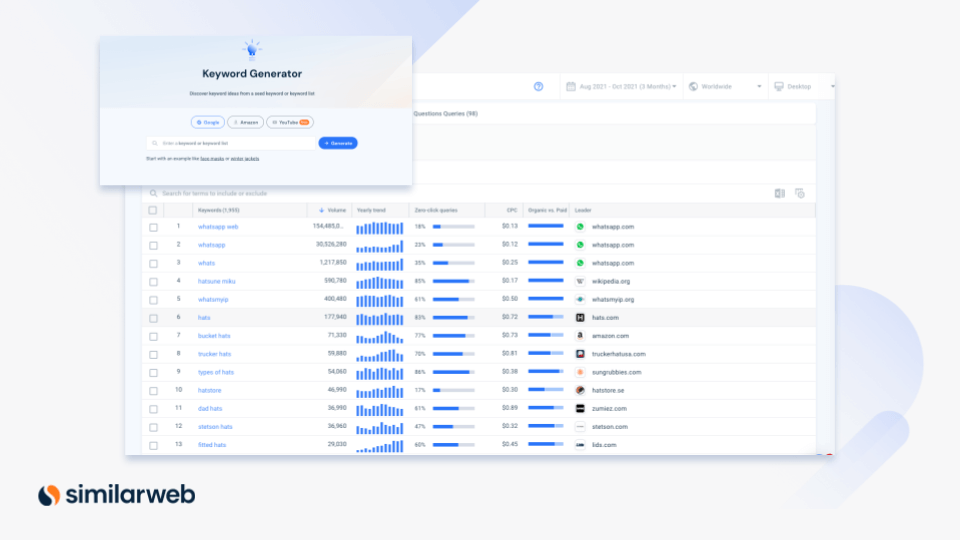Click the winter jackets example link
This screenshot has height=540, width=960.
245,159
